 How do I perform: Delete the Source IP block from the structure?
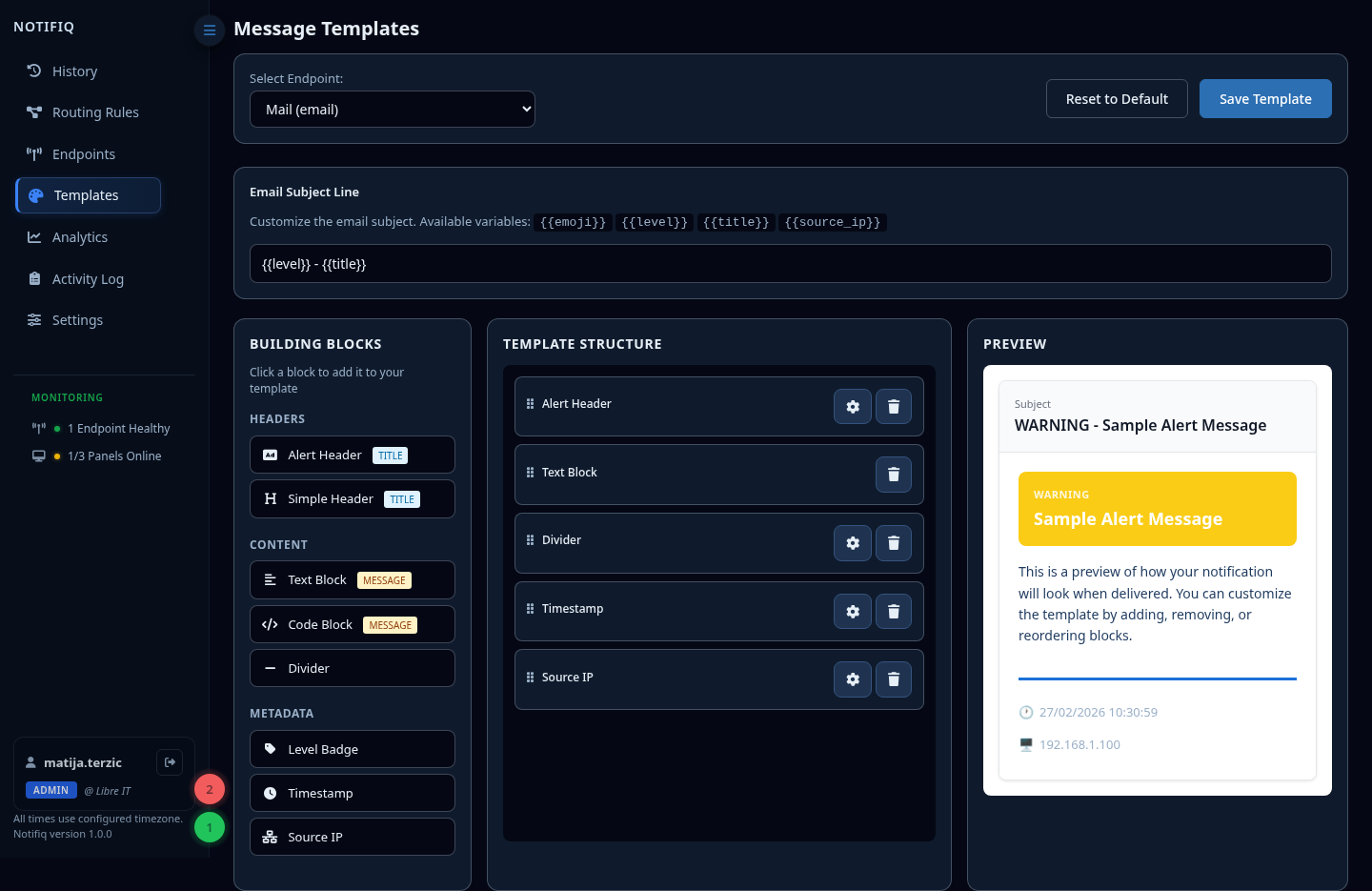[x=894, y=679]
